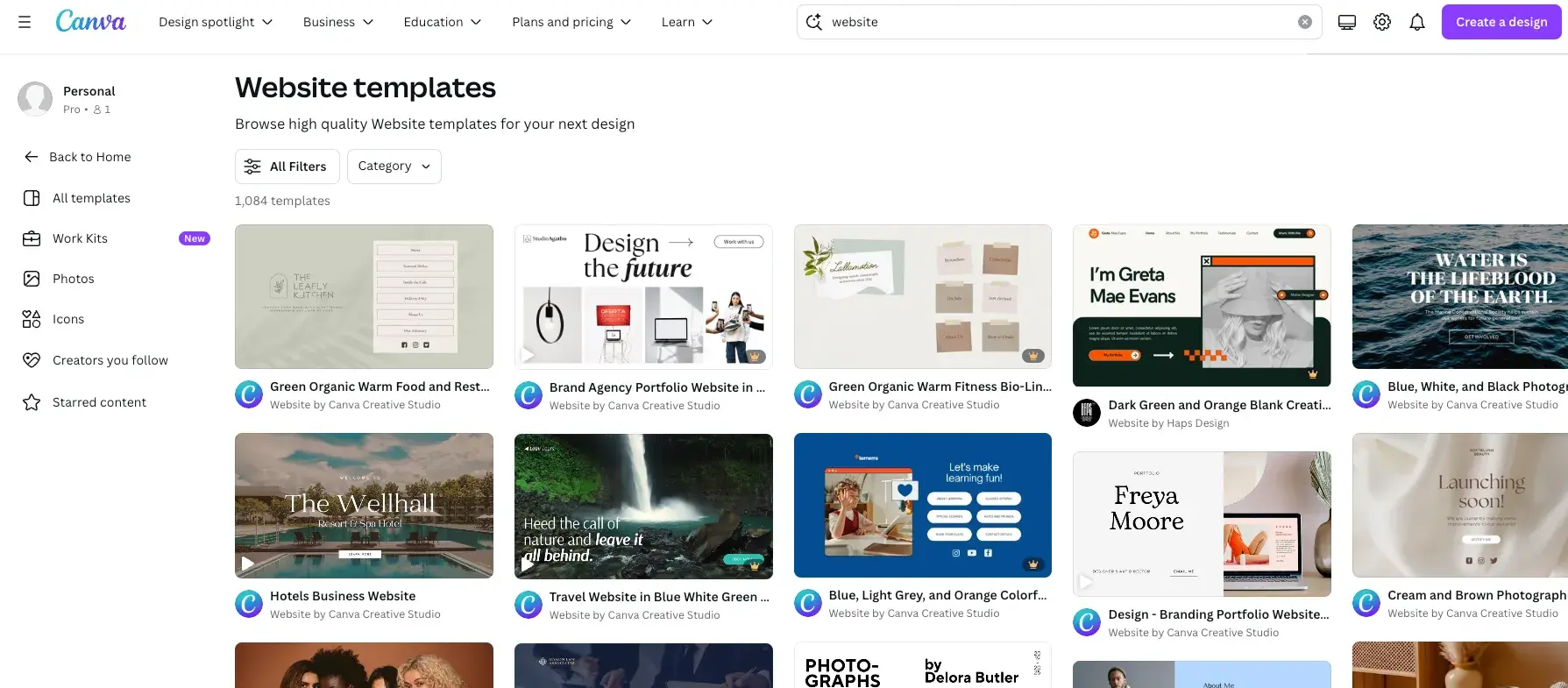The height and width of the screenshot is (688, 1568).
Task: Expand the Category filter dropdown
Action: pos(394,167)
